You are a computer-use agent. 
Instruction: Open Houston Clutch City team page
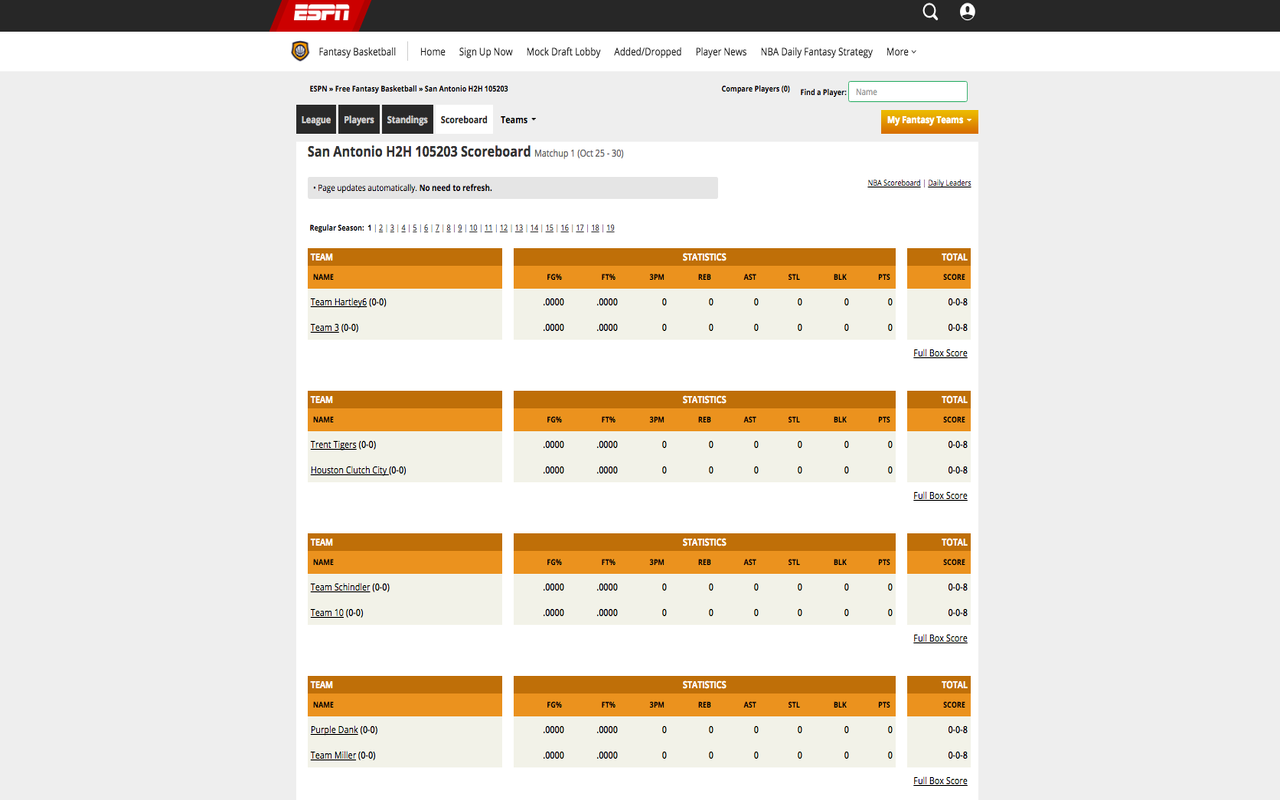(x=349, y=470)
